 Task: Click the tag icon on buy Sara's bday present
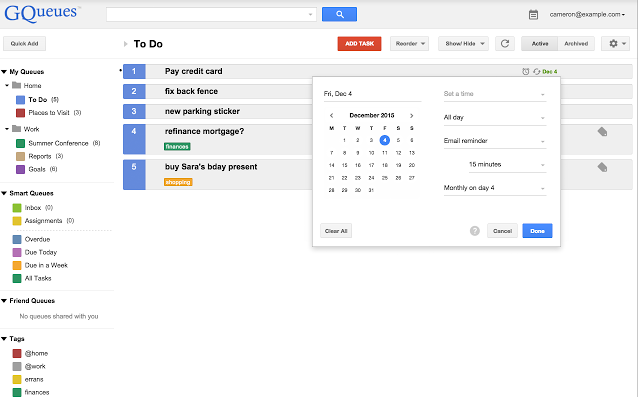coord(602,167)
